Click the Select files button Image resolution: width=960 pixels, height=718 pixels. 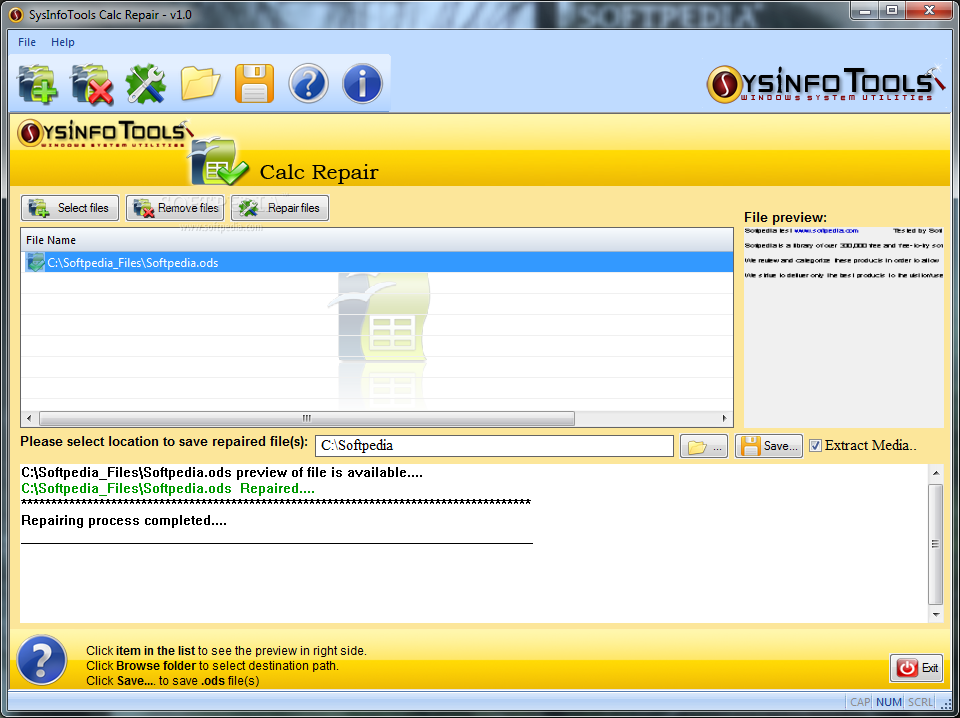point(70,208)
